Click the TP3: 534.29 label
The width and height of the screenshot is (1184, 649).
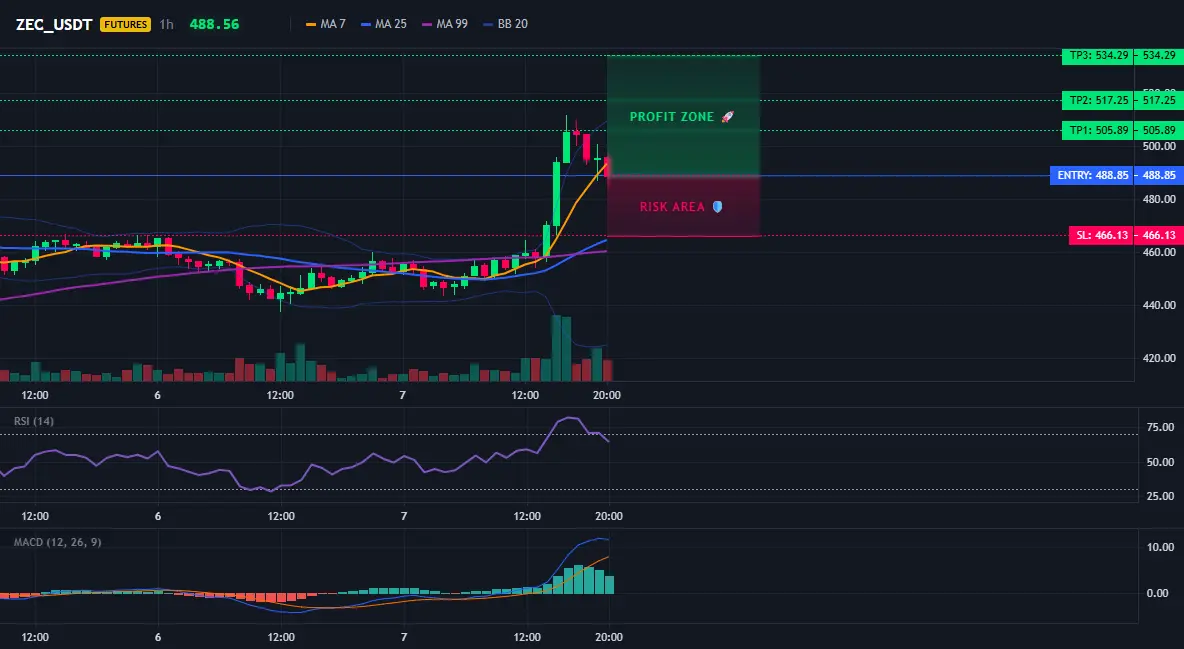1098,55
